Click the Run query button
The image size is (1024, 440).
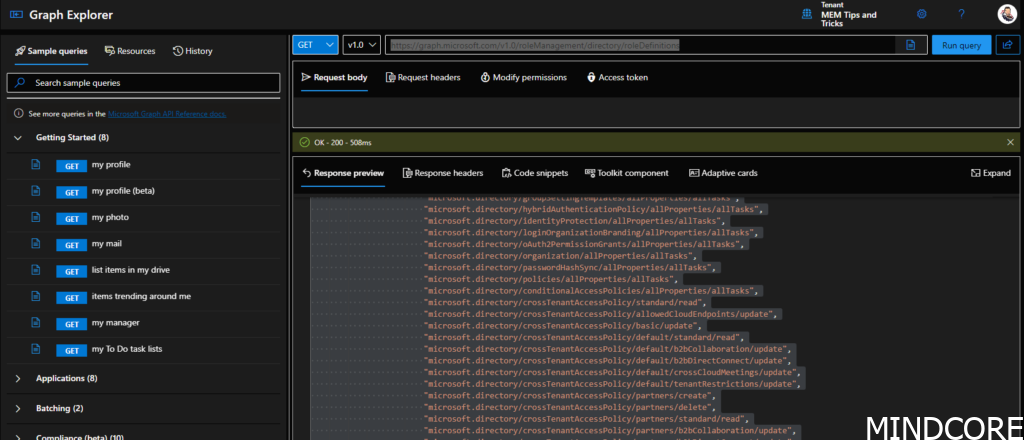[x=961, y=45]
